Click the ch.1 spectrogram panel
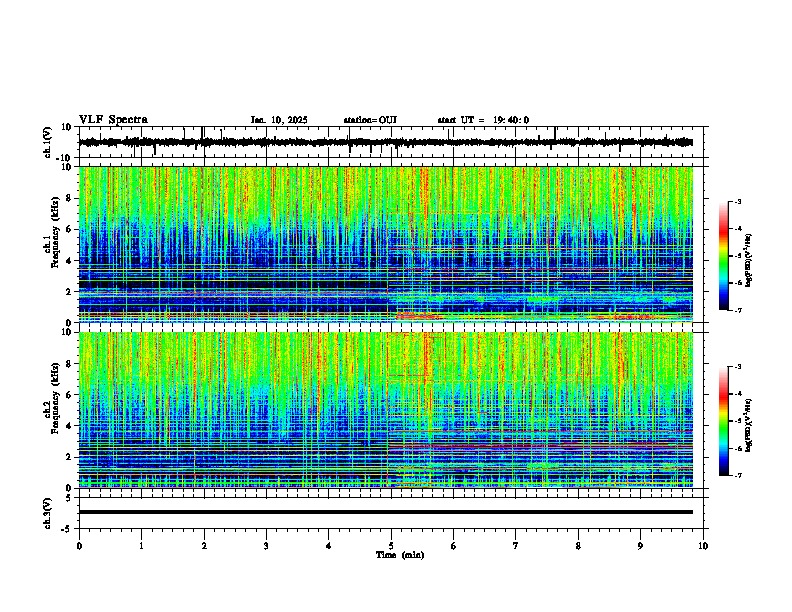The width and height of the screenshot is (792, 612). click(386, 244)
